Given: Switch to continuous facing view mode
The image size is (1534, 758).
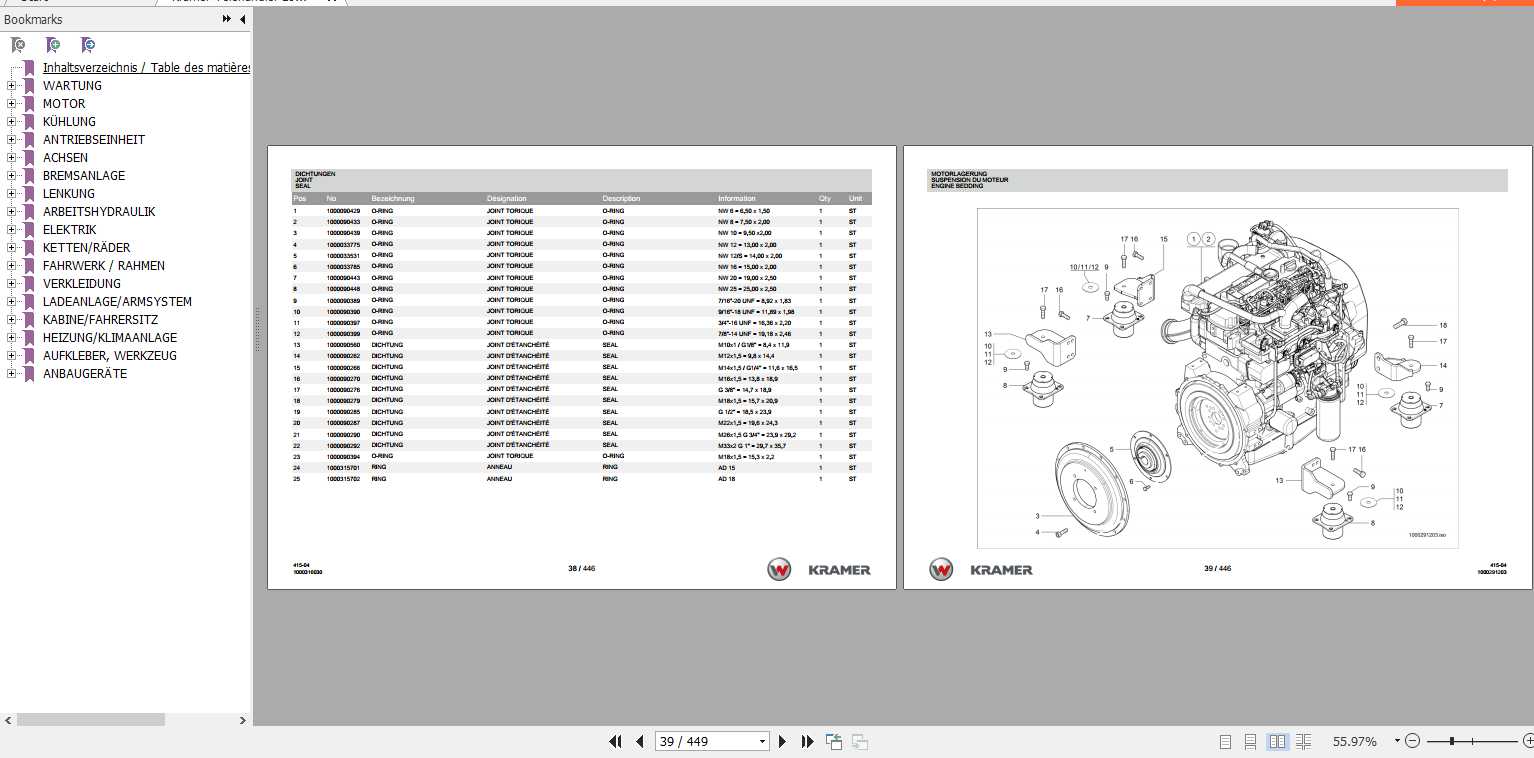Looking at the screenshot, I should [1303, 742].
